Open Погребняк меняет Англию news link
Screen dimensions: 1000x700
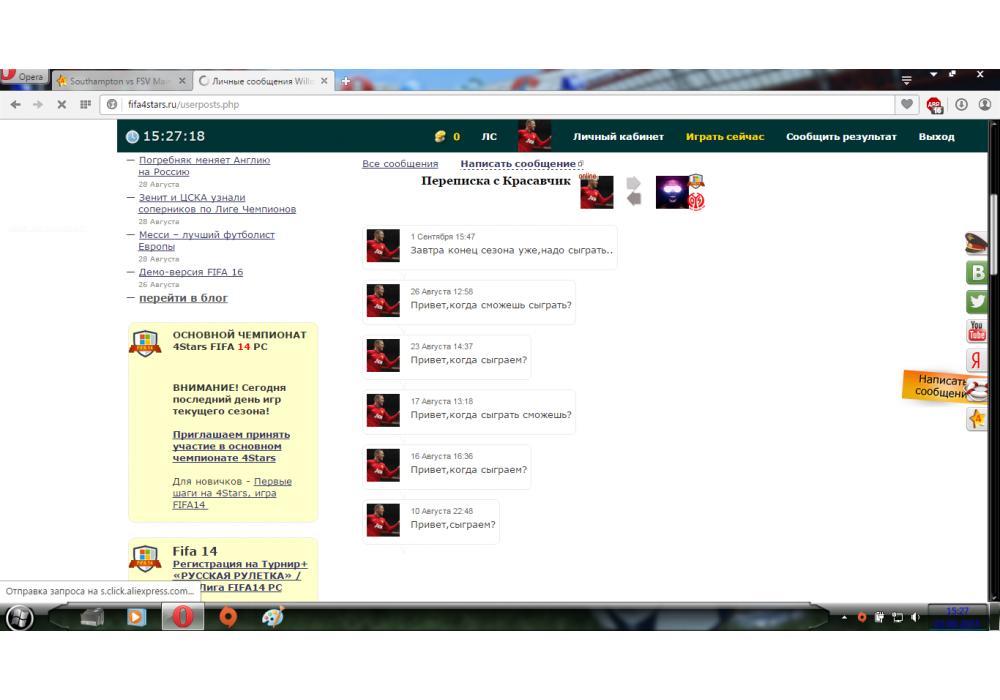[204, 166]
